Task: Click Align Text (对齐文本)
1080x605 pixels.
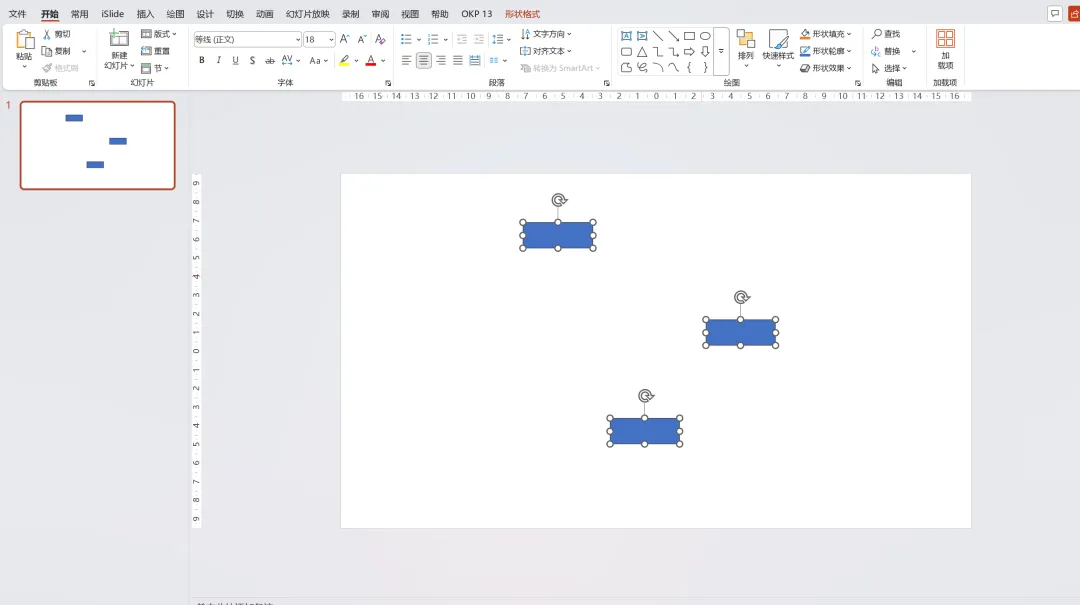Action: (x=546, y=51)
